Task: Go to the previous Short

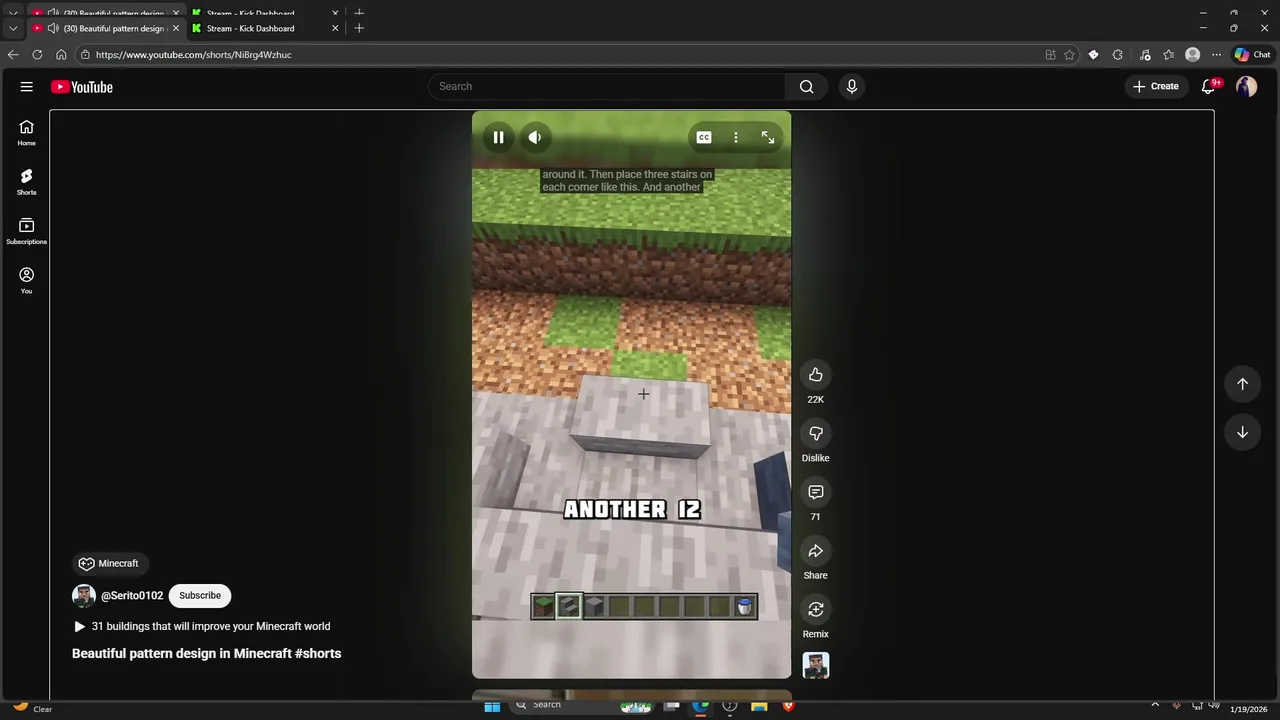Action: click(x=1242, y=384)
